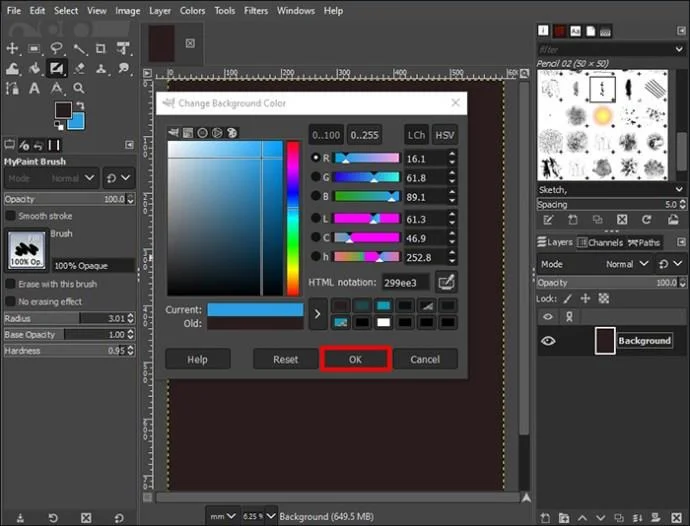Image resolution: width=690 pixels, height=526 pixels.
Task: Set value range to 0..255
Action: click(364, 135)
